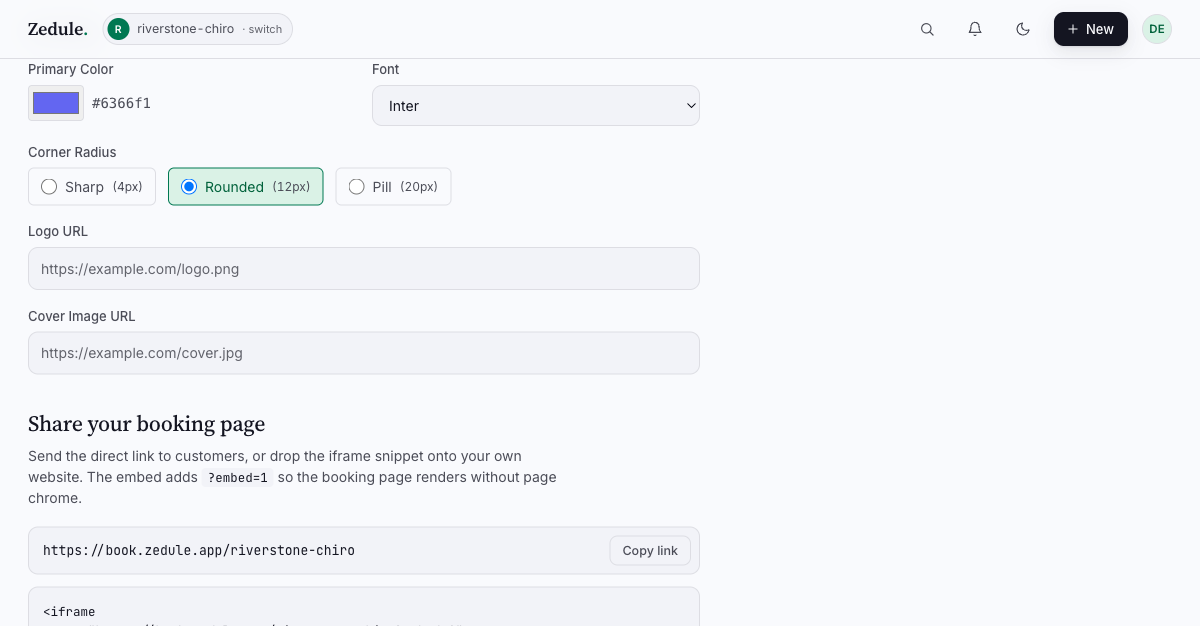Open the primary color swatch picker
The height and width of the screenshot is (626, 1200).
click(x=56, y=103)
